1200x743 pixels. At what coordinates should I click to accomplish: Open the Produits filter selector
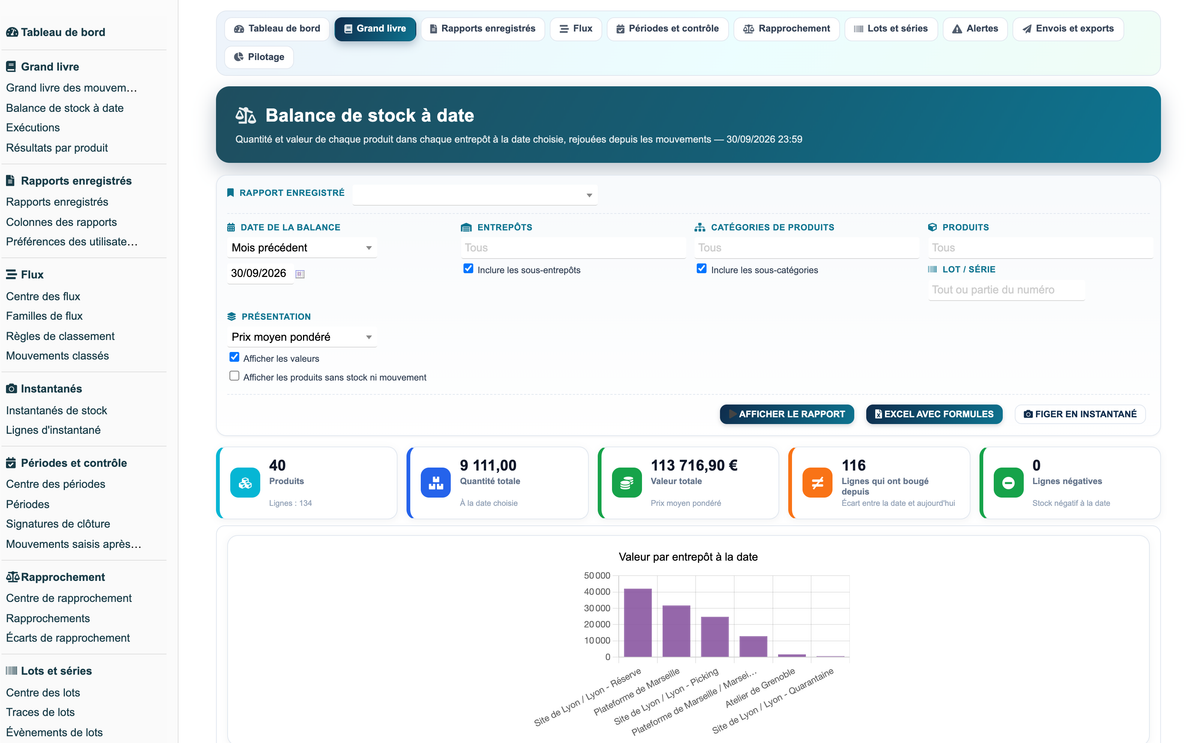tap(1040, 248)
